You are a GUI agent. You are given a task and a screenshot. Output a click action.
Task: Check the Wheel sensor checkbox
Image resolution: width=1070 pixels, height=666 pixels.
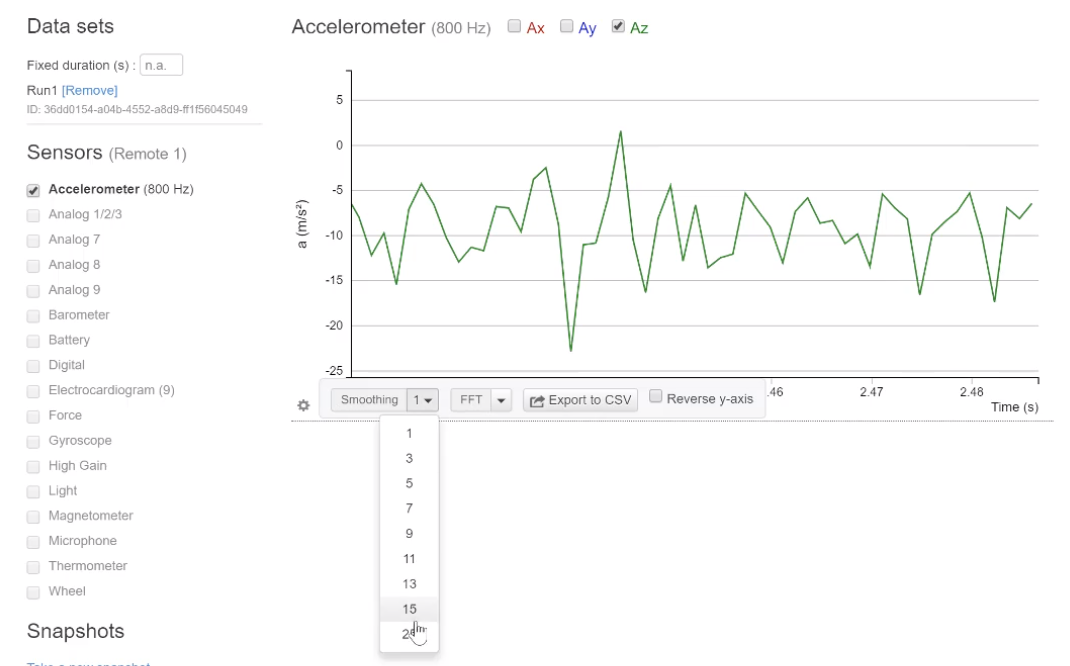point(33,592)
